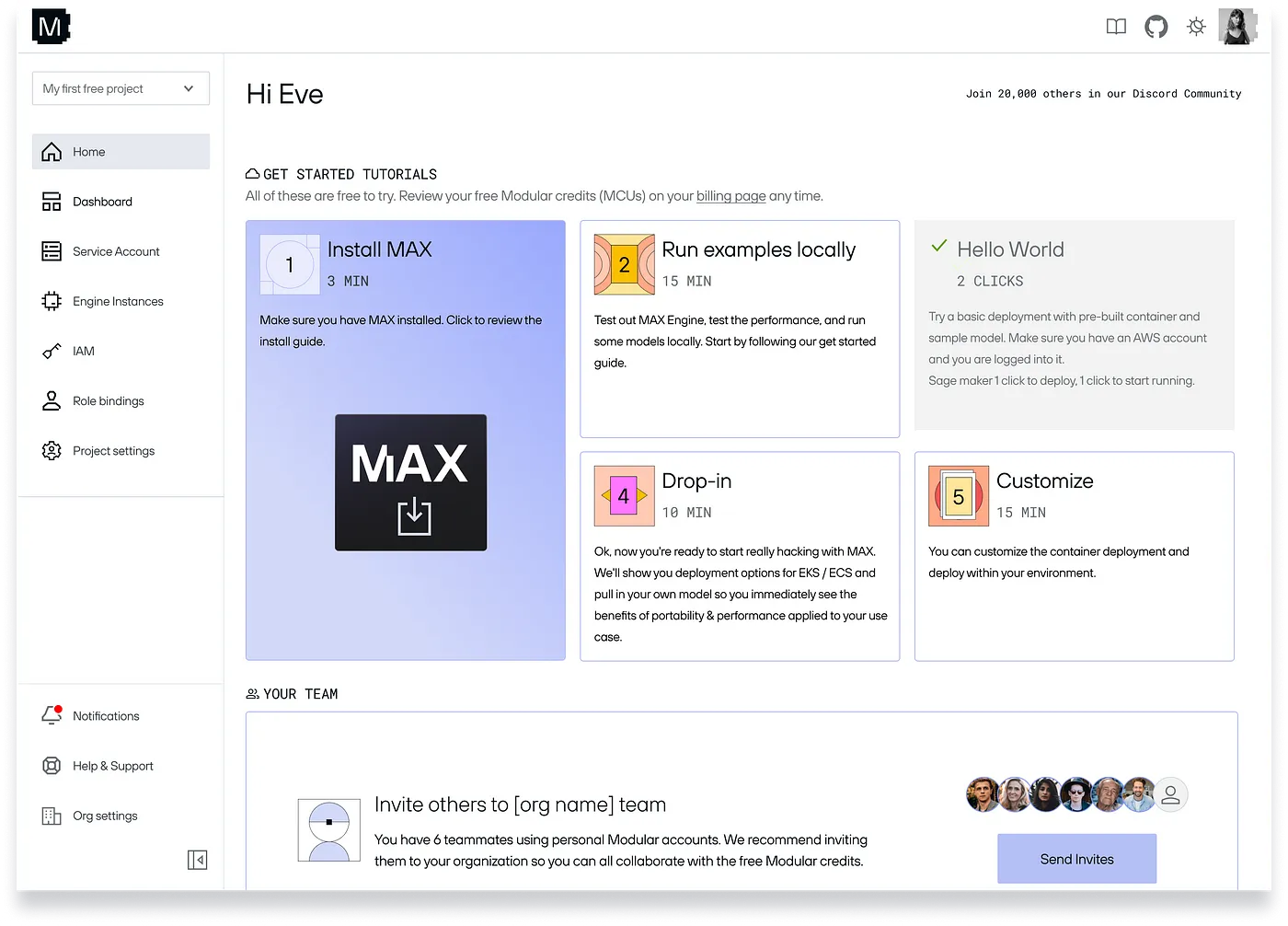Click the Invite others to team heading
Image resolution: width=1288 pixels, height=926 pixels.
click(x=521, y=805)
